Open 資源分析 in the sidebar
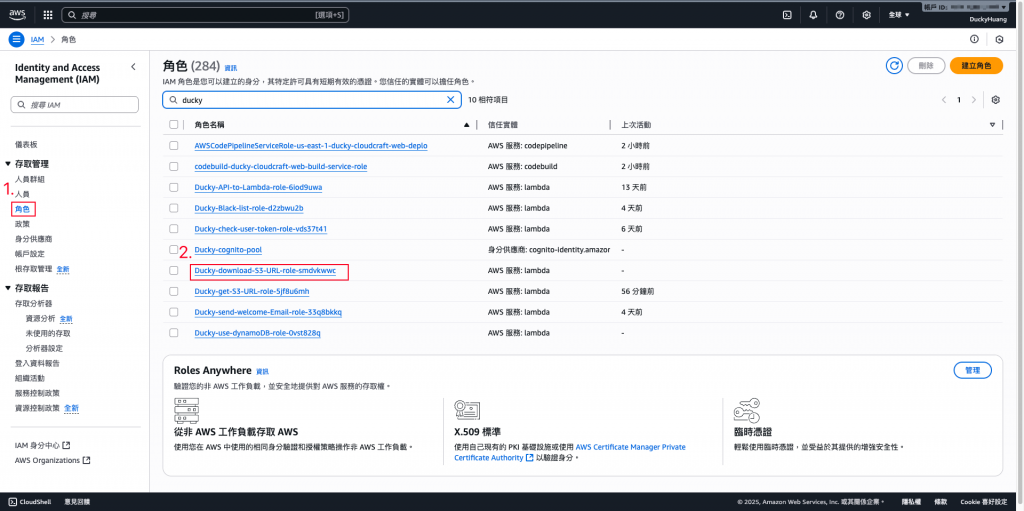1024x511 pixels. [40, 318]
